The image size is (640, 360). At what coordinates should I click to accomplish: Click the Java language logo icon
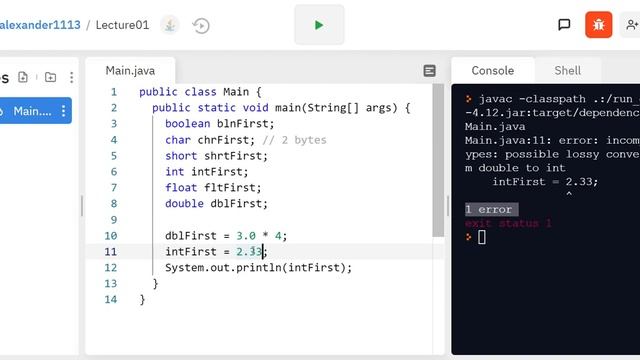tap(170, 25)
